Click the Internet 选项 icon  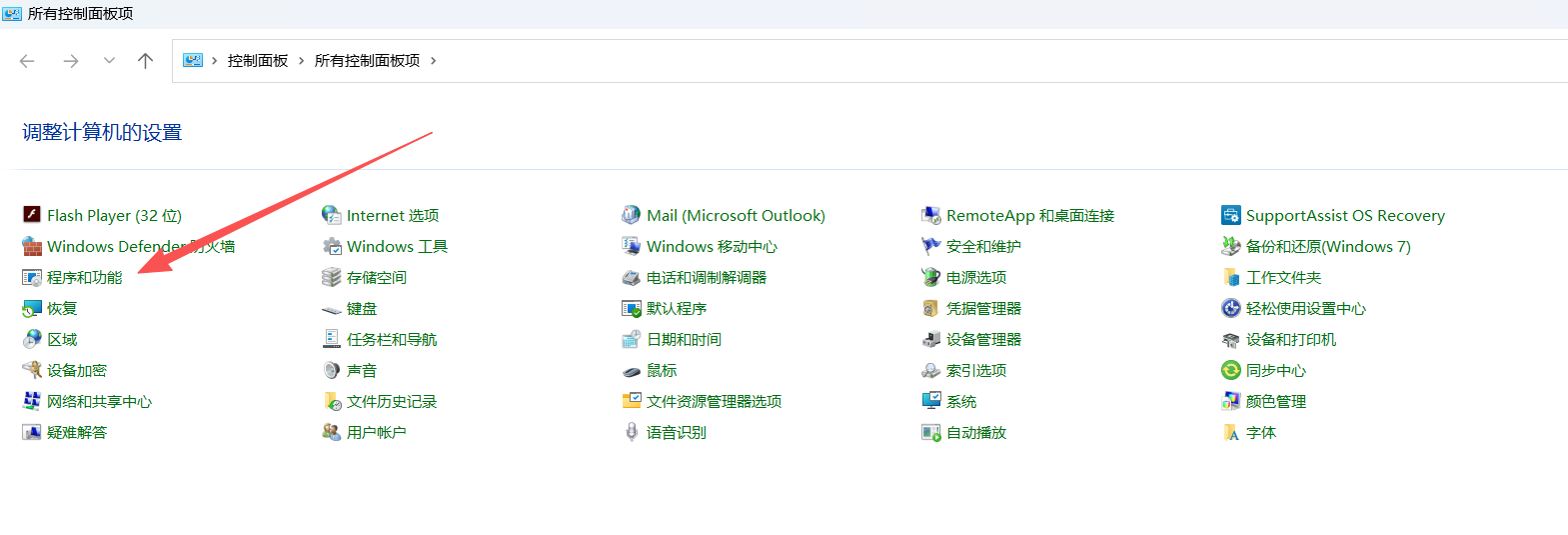[x=332, y=215]
